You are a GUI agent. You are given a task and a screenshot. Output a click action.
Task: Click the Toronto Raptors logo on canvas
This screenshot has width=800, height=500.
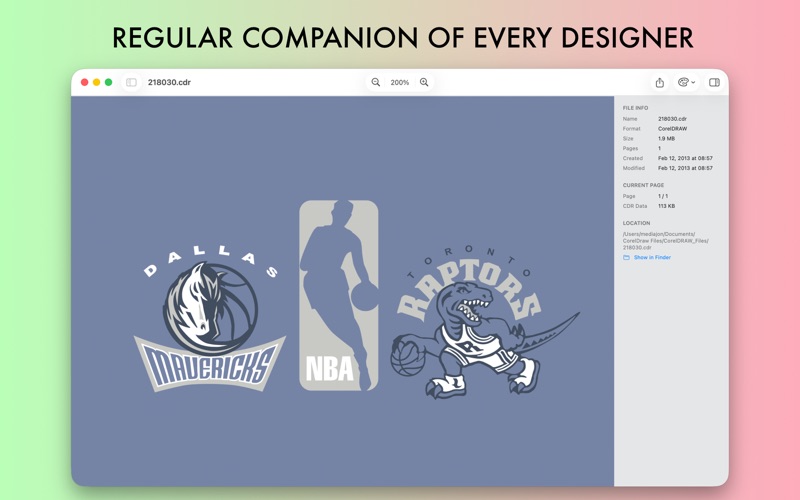coord(485,321)
